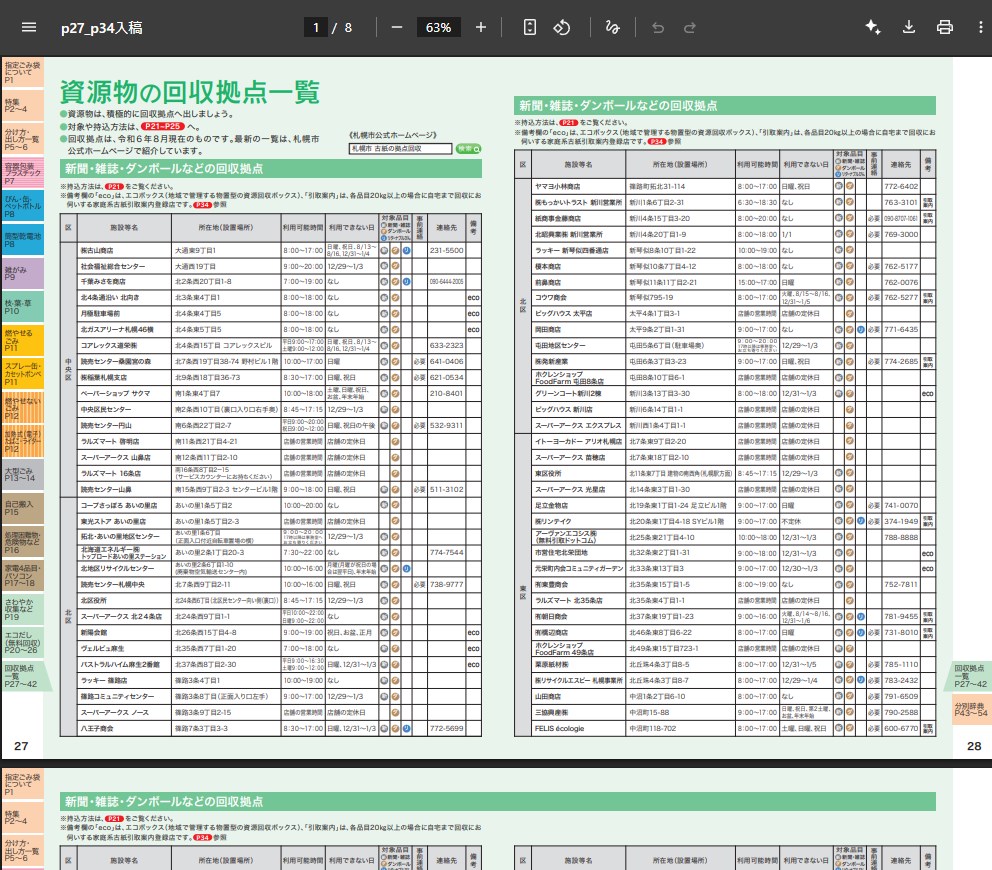Select the draw annotation tool
Screen dimensions: 992x870
(x=612, y=27)
